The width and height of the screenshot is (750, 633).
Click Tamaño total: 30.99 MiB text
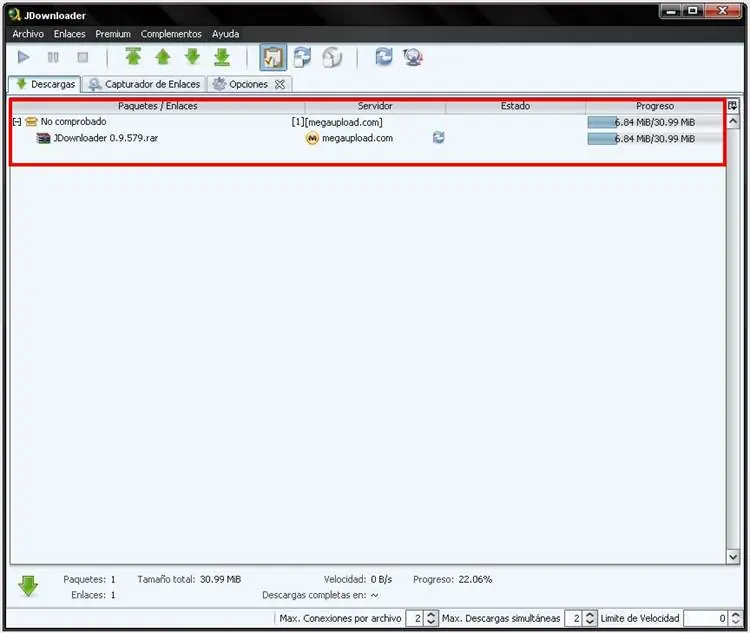189,579
